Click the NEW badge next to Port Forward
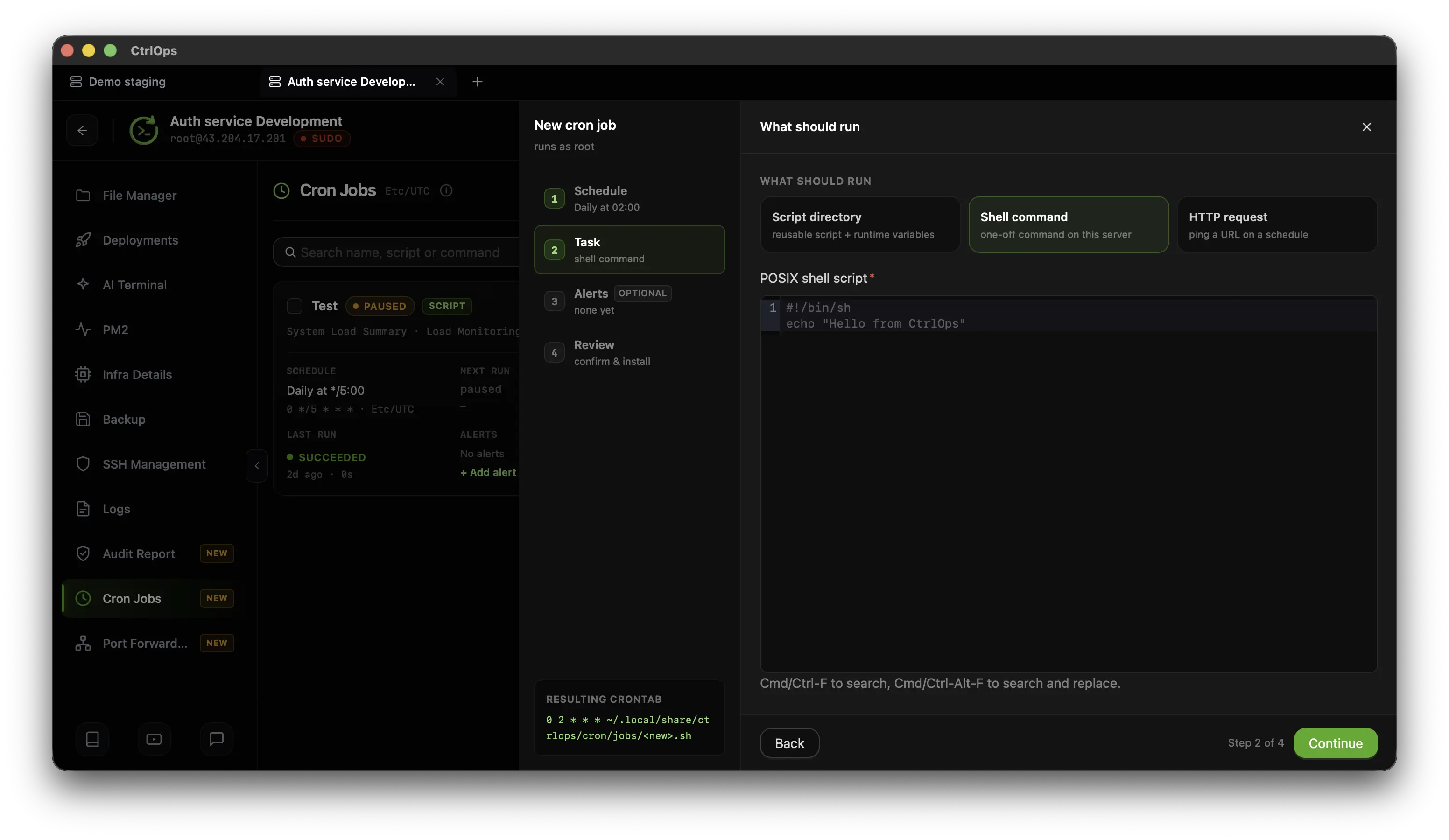 coord(217,644)
